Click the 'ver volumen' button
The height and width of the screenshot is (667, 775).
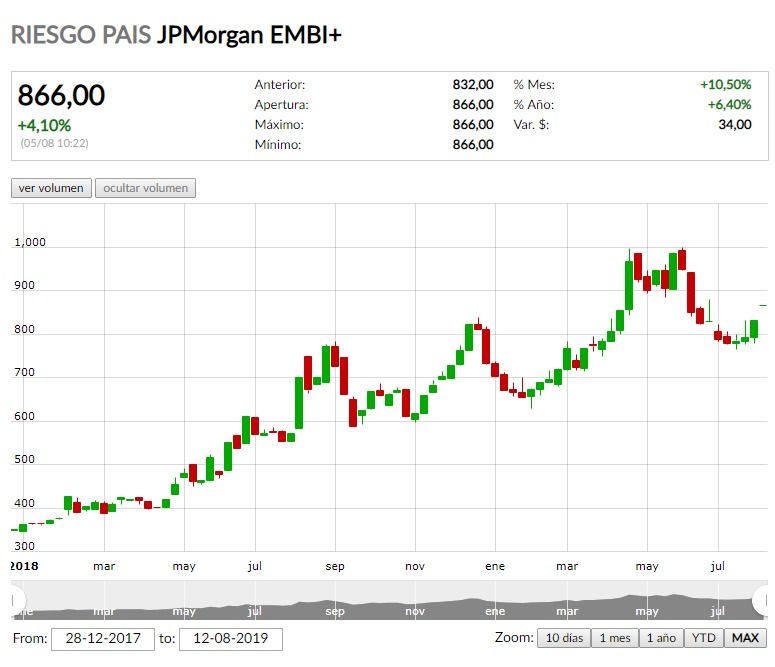click(x=51, y=188)
